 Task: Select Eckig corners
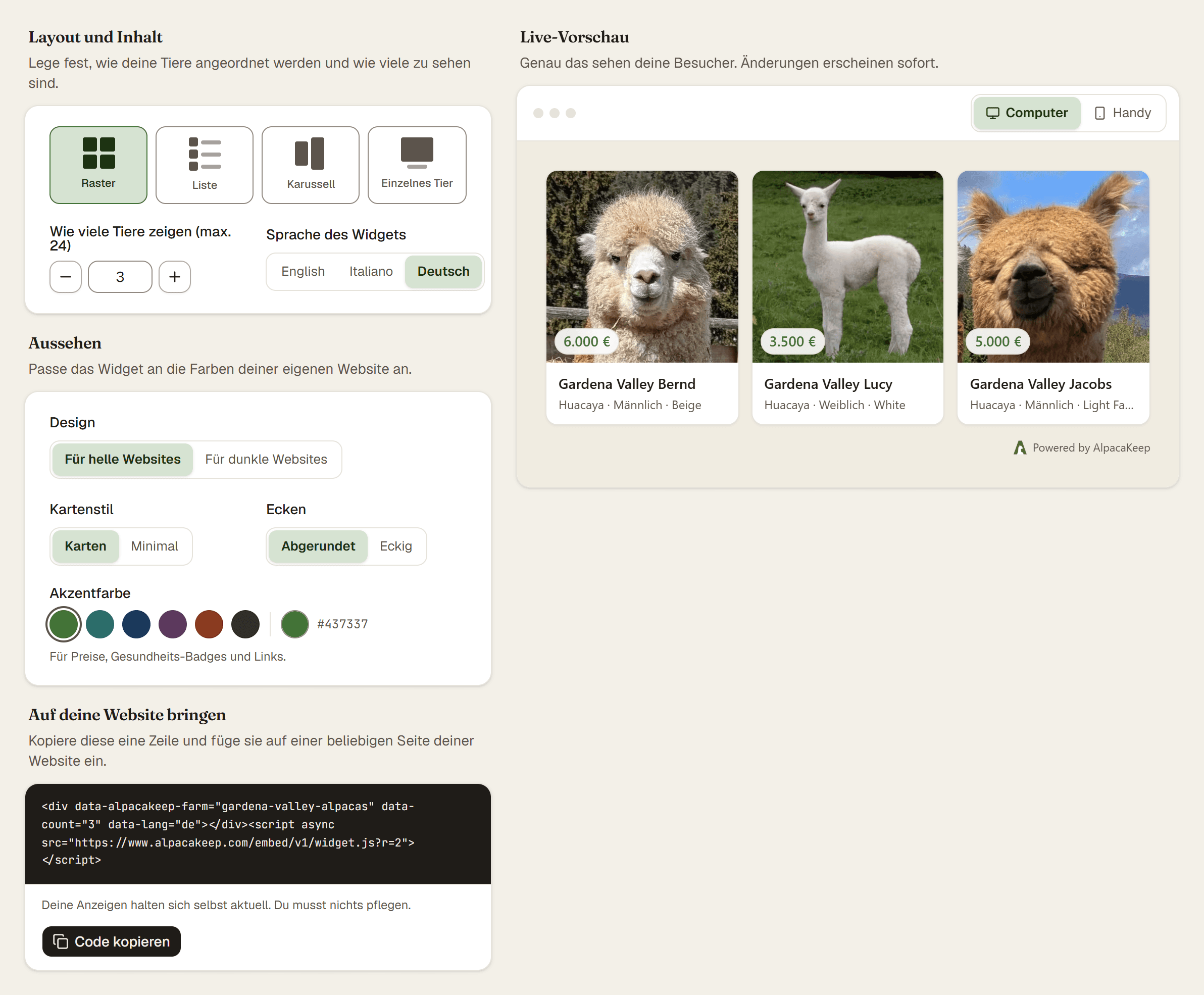tap(395, 546)
